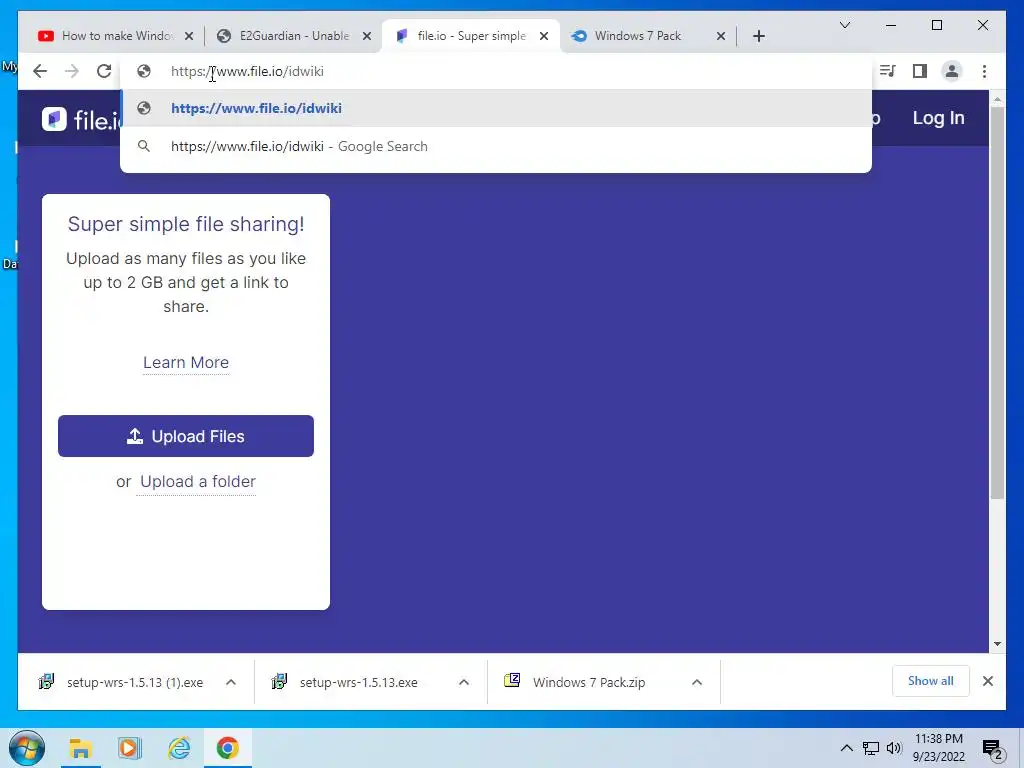Show hidden system tray icons
Image resolution: width=1024 pixels, height=768 pixels.
[x=846, y=748]
